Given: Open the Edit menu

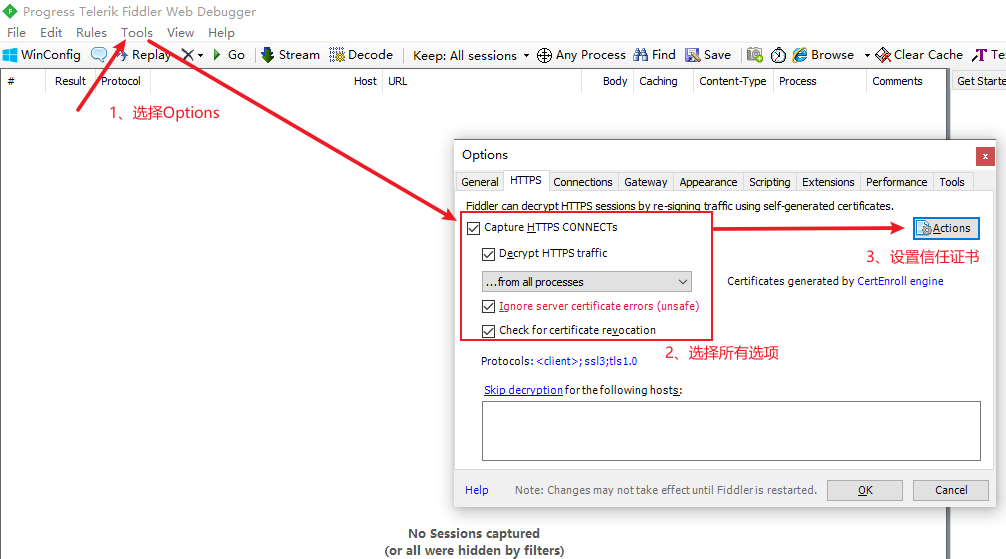Looking at the screenshot, I should pyautogui.click(x=51, y=33).
